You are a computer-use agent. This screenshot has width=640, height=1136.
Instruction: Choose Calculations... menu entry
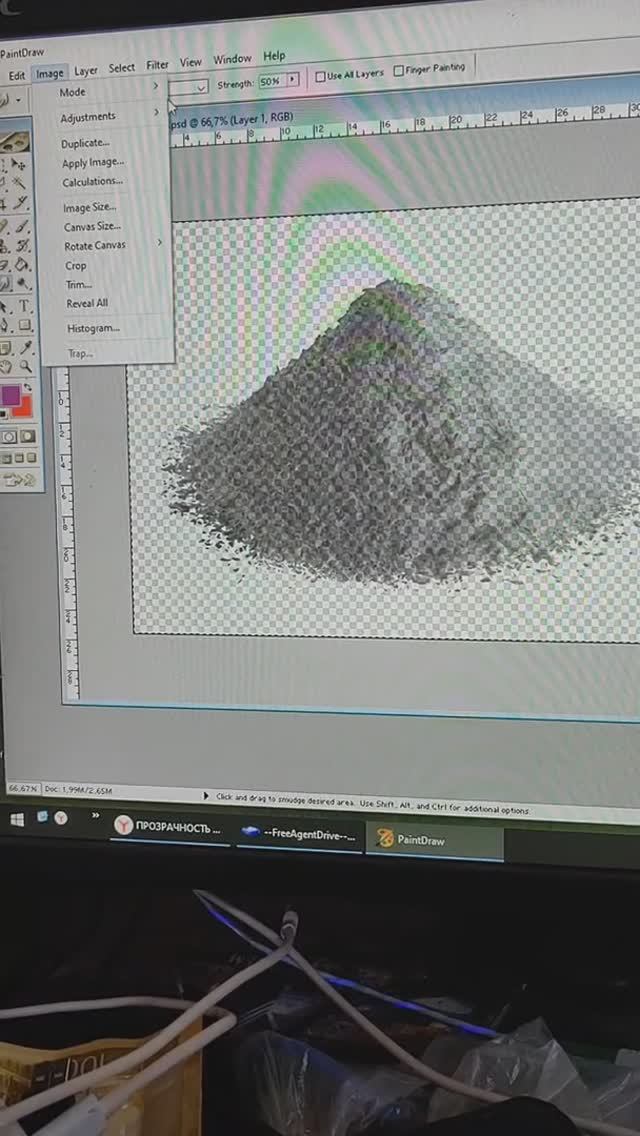tap(93, 182)
